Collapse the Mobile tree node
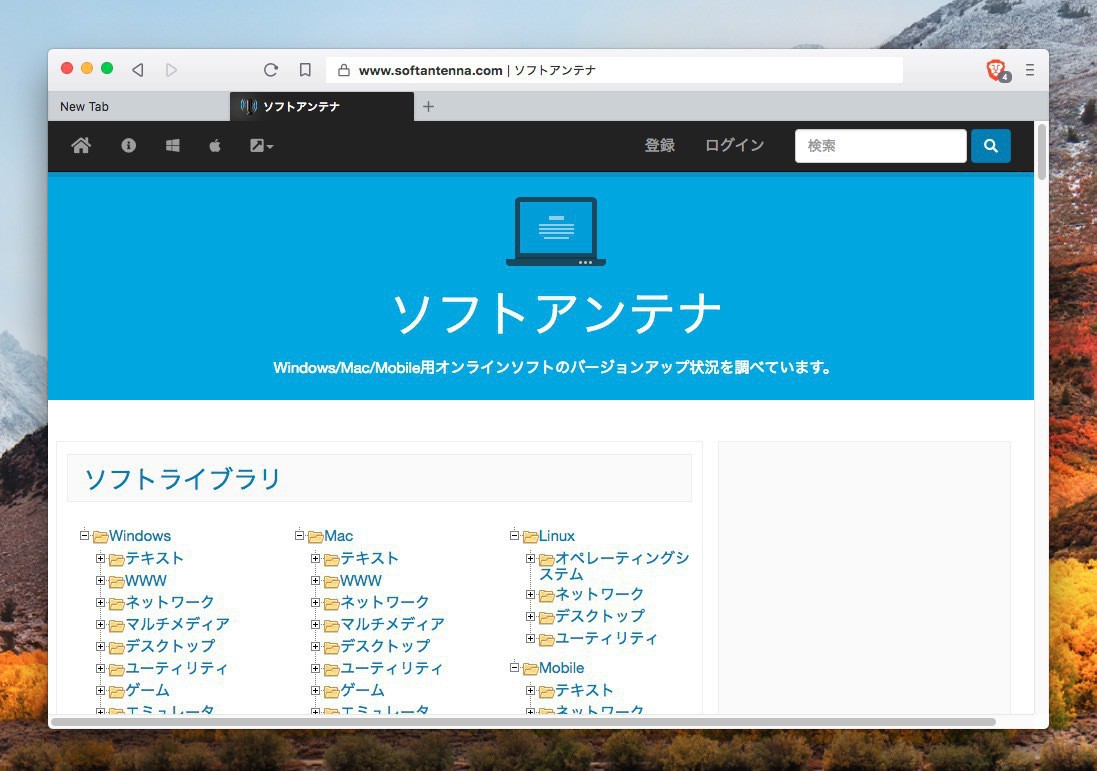 [x=514, y=667]
